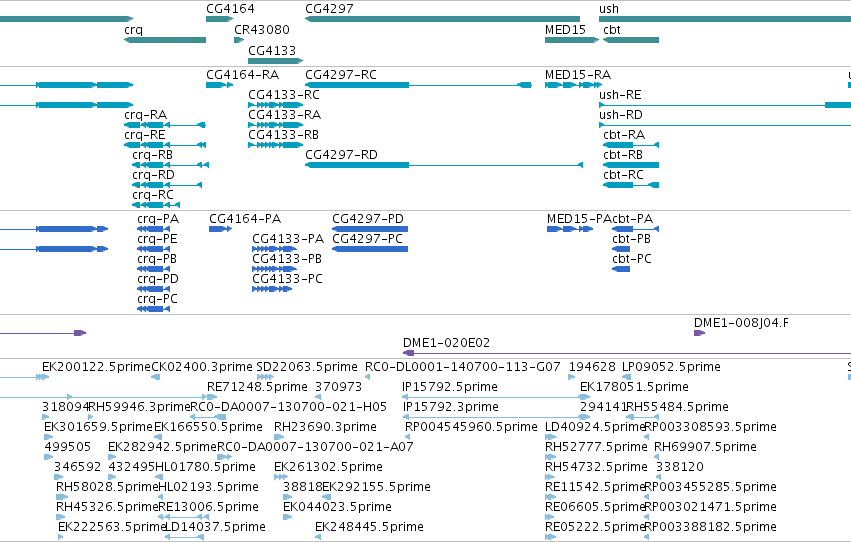Viewport: 851px width, 542px height.
Task: Click the MED15-RA transcript label
Action: (x=578, y=74)
